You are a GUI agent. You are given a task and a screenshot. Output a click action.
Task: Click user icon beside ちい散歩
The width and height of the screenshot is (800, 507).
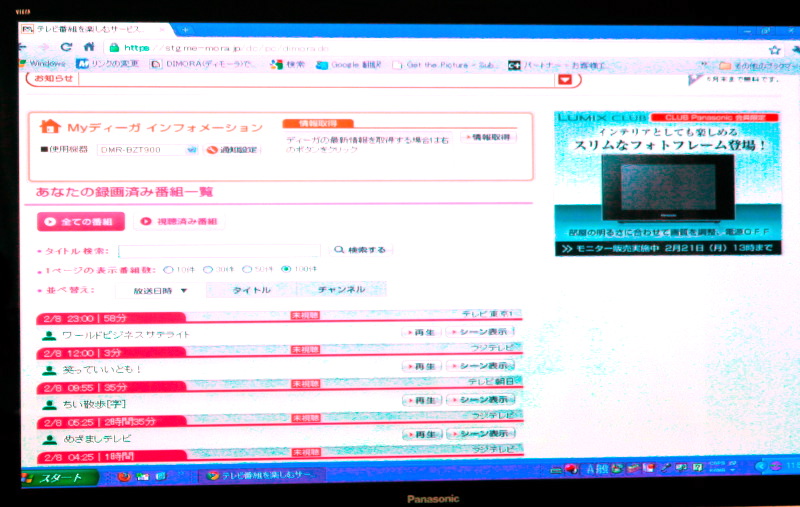49,404
